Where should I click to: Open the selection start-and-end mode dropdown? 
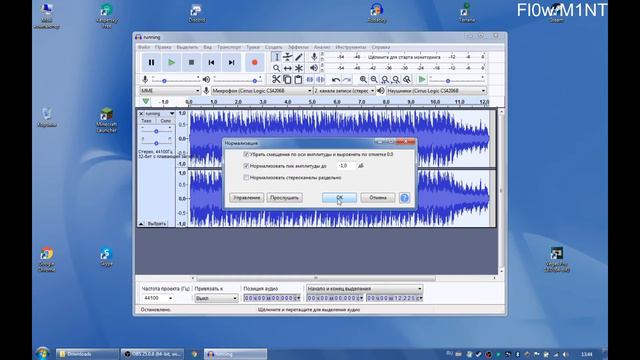point(364,289)
